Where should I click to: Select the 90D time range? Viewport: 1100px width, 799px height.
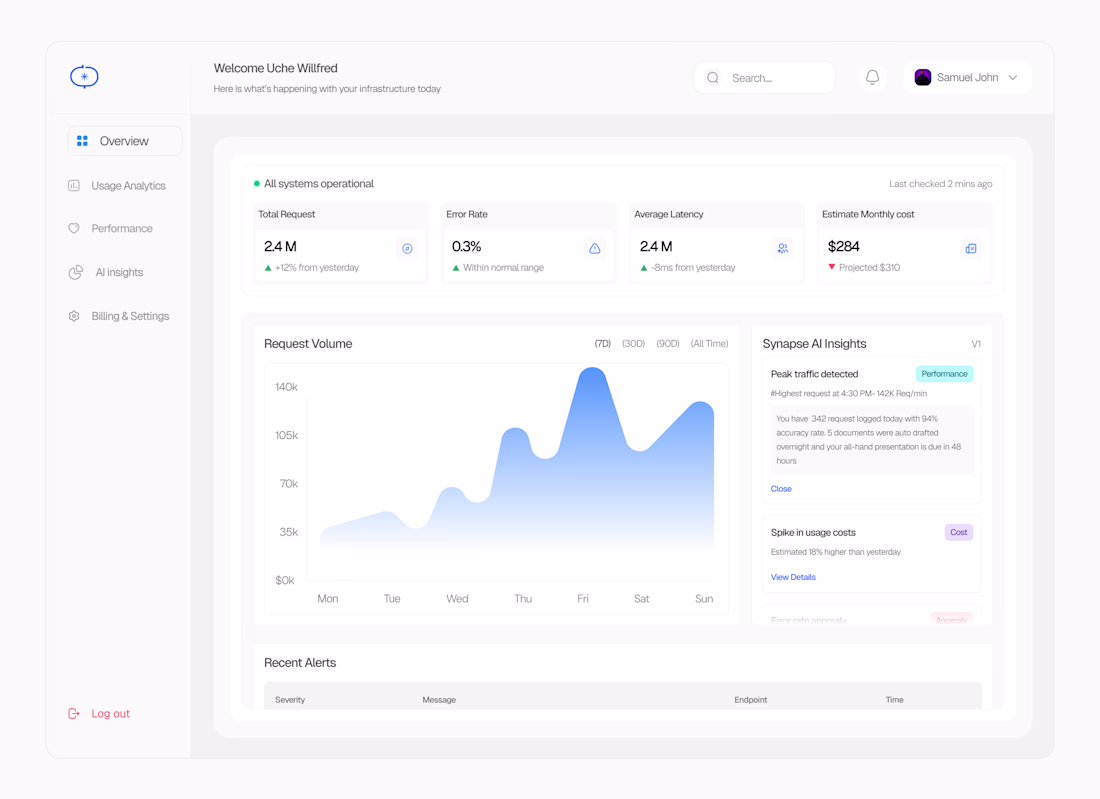click(668, 344)
